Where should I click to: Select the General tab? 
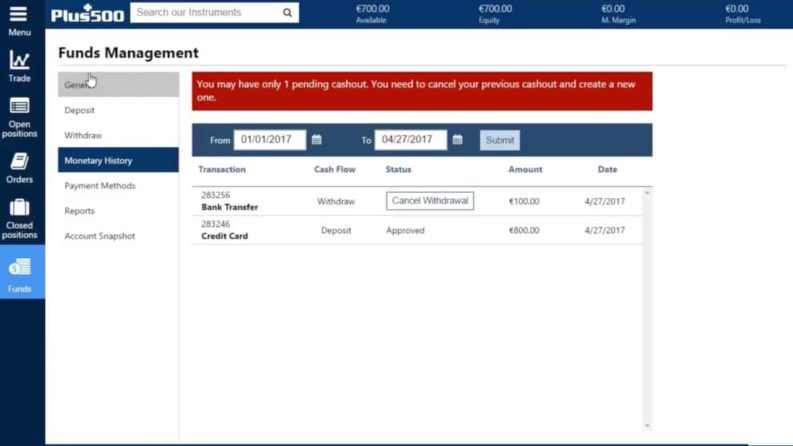(x=117, y=85)
